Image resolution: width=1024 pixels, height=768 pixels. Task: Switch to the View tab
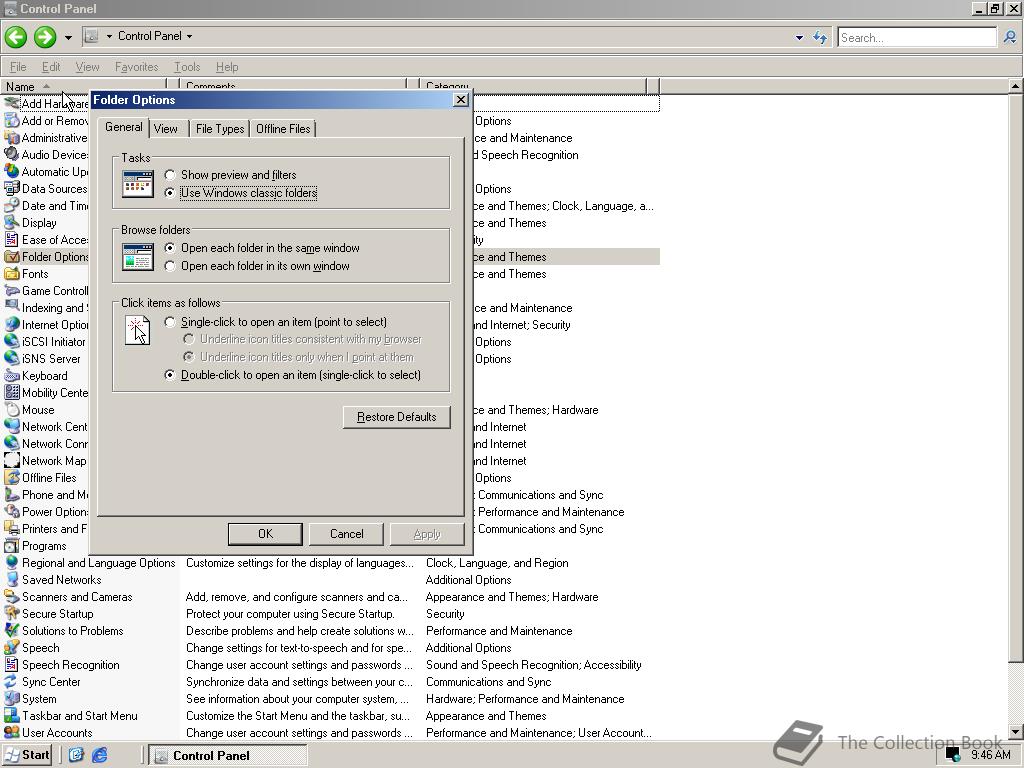[166, 129]
